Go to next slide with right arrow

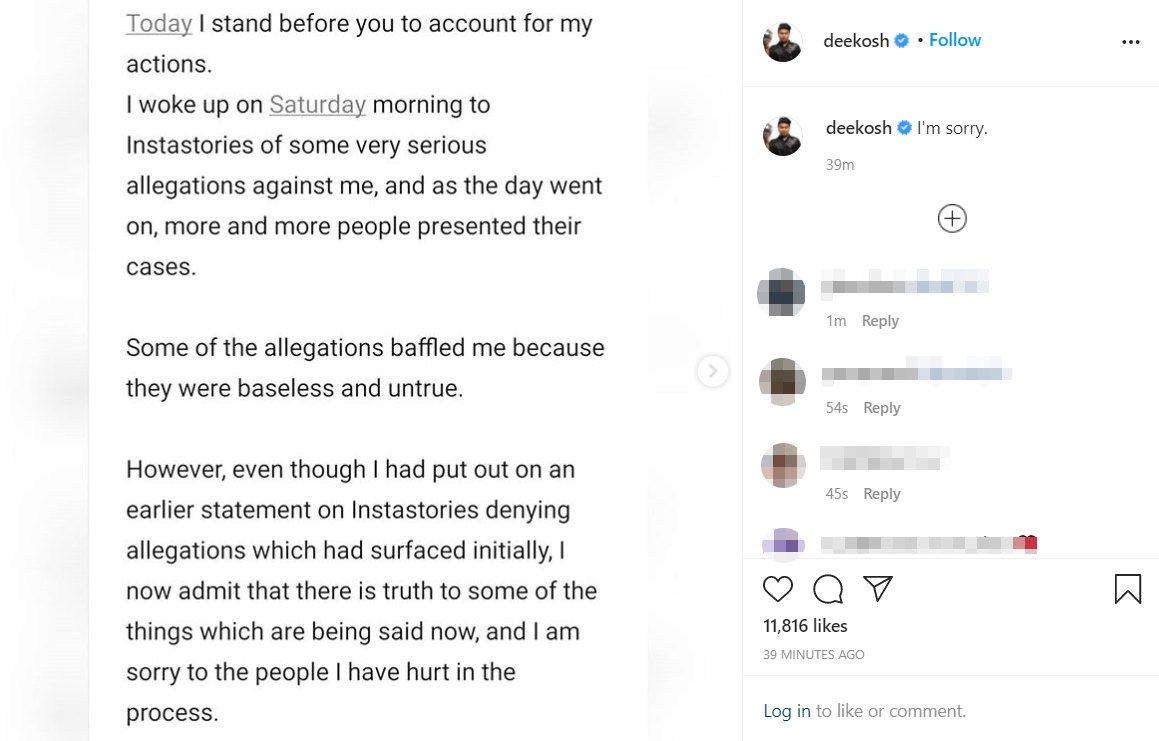(x=712, y=371)
